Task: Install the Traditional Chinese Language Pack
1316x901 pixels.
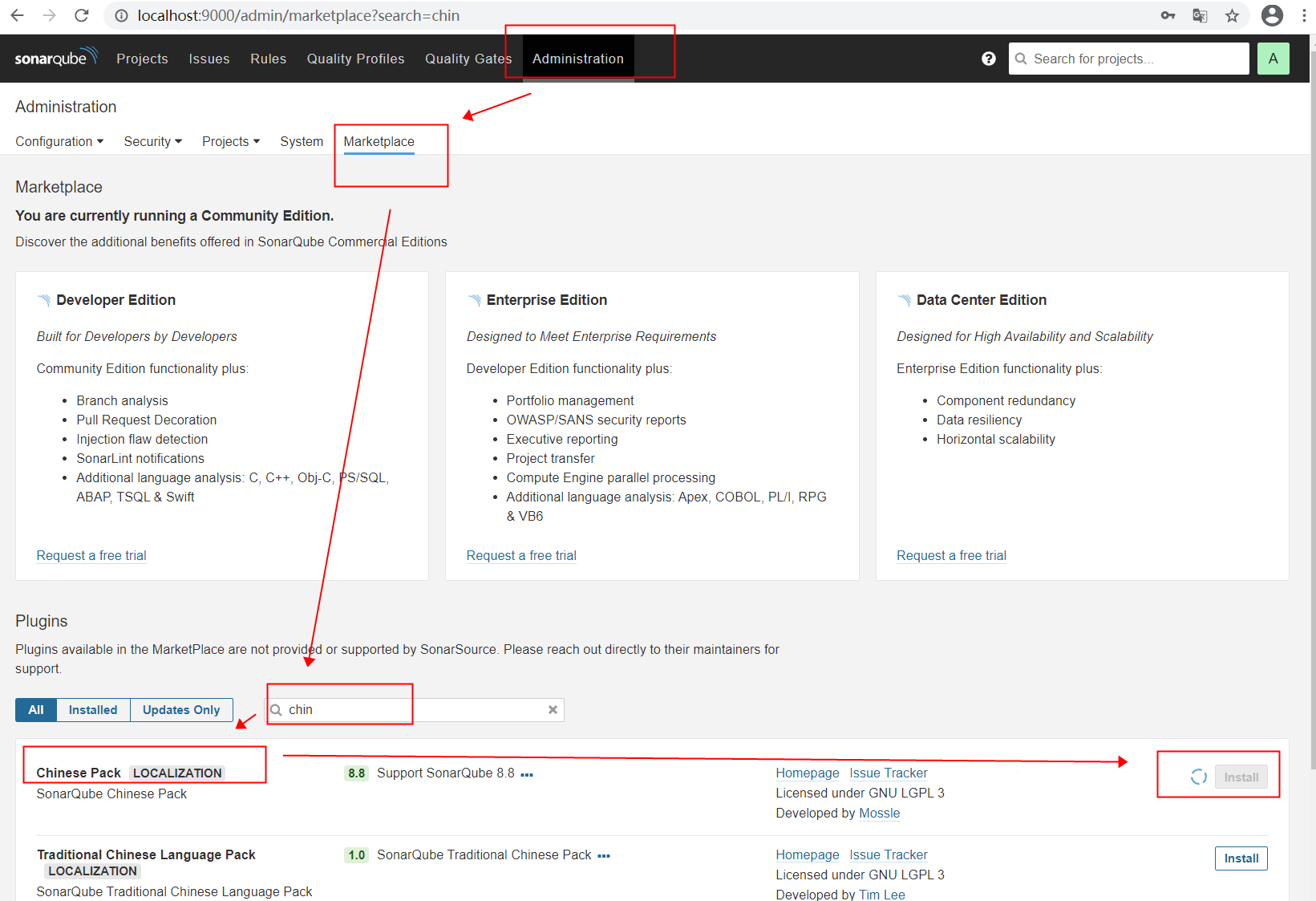Action: pos(1241,858)
